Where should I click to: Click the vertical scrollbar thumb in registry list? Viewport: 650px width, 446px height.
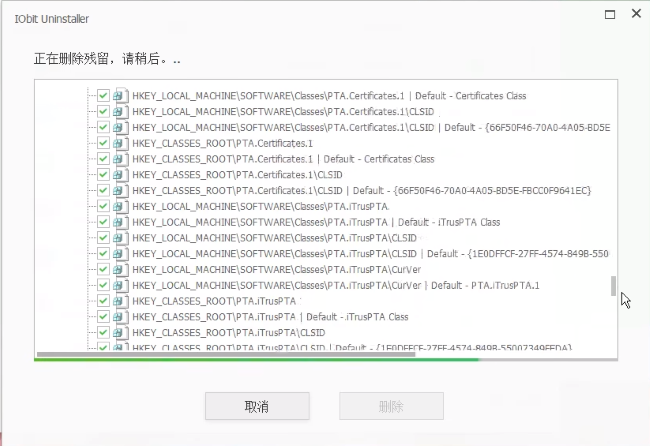[x=614, y=287]
